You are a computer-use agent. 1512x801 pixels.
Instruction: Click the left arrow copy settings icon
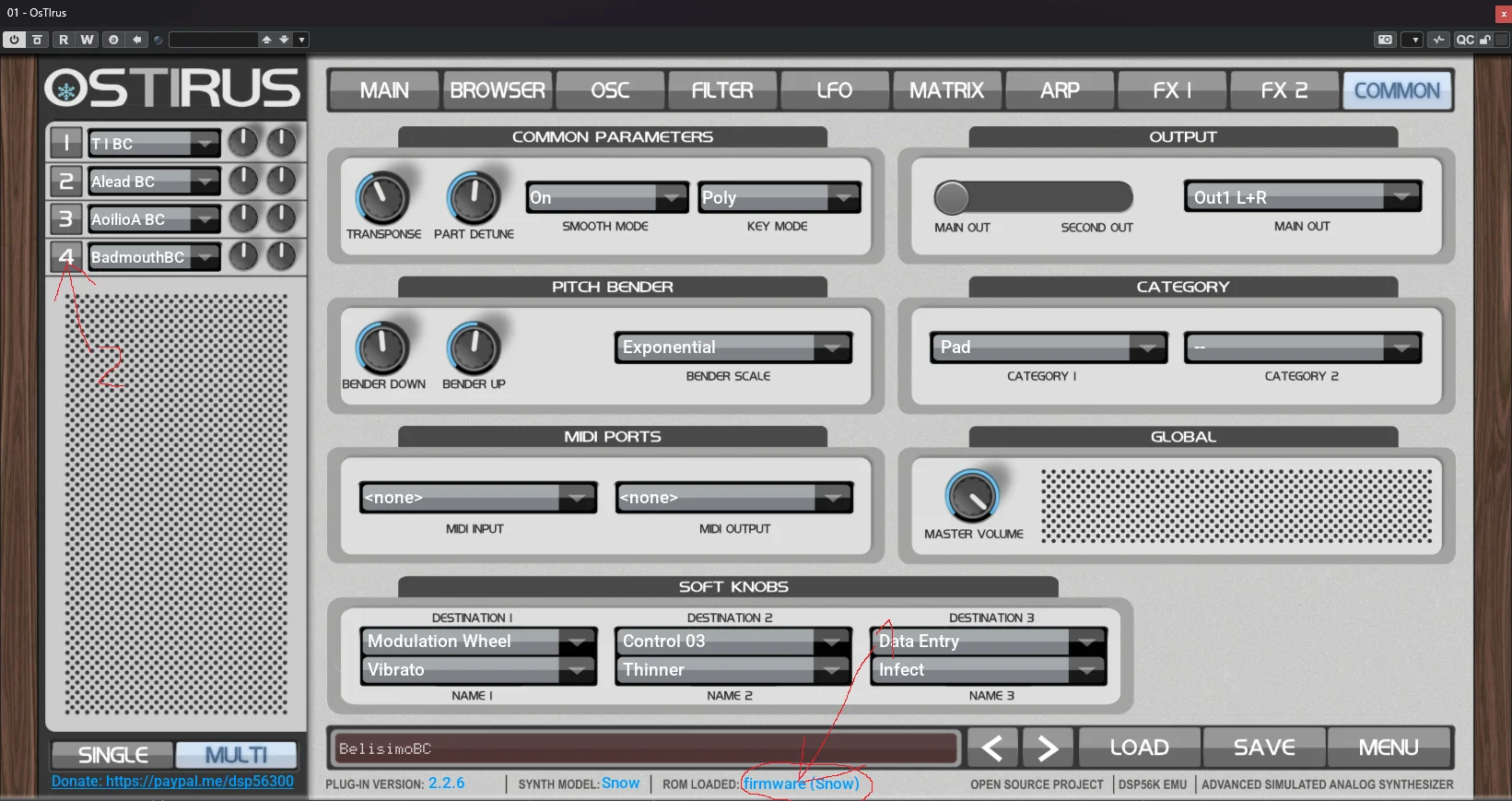(137, 40)
